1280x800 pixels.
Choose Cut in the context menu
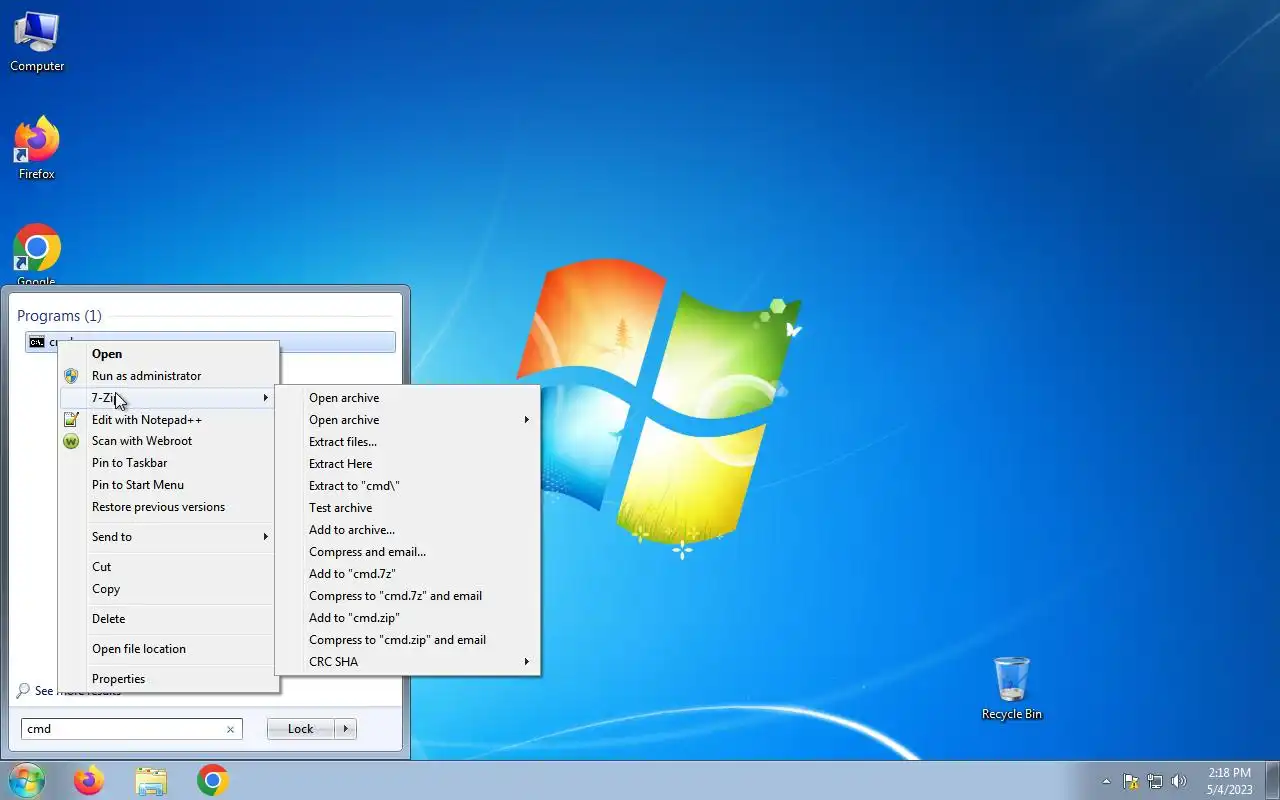[168, 567]
